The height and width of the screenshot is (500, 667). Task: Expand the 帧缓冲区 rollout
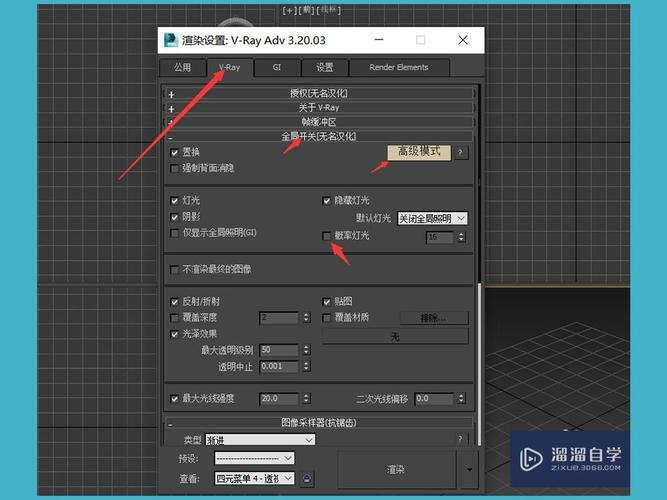319,122
